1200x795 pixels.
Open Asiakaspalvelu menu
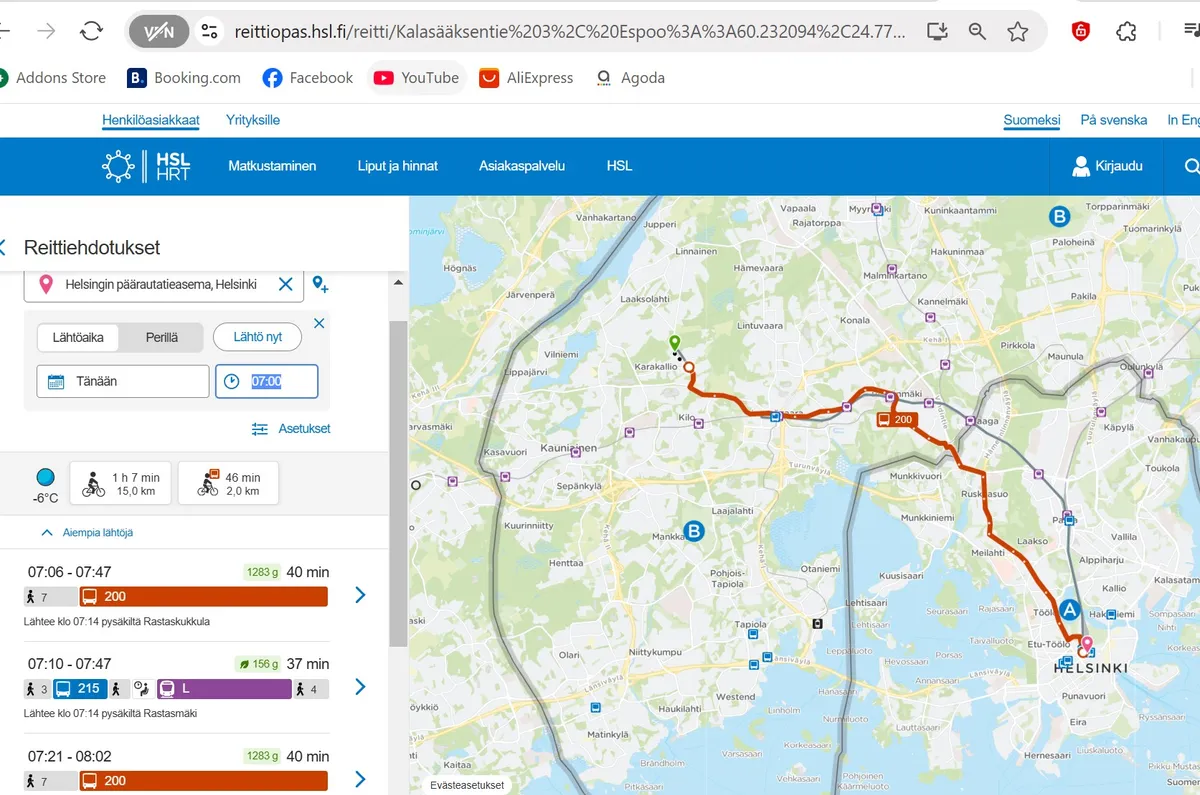click(x=522, y=166)
